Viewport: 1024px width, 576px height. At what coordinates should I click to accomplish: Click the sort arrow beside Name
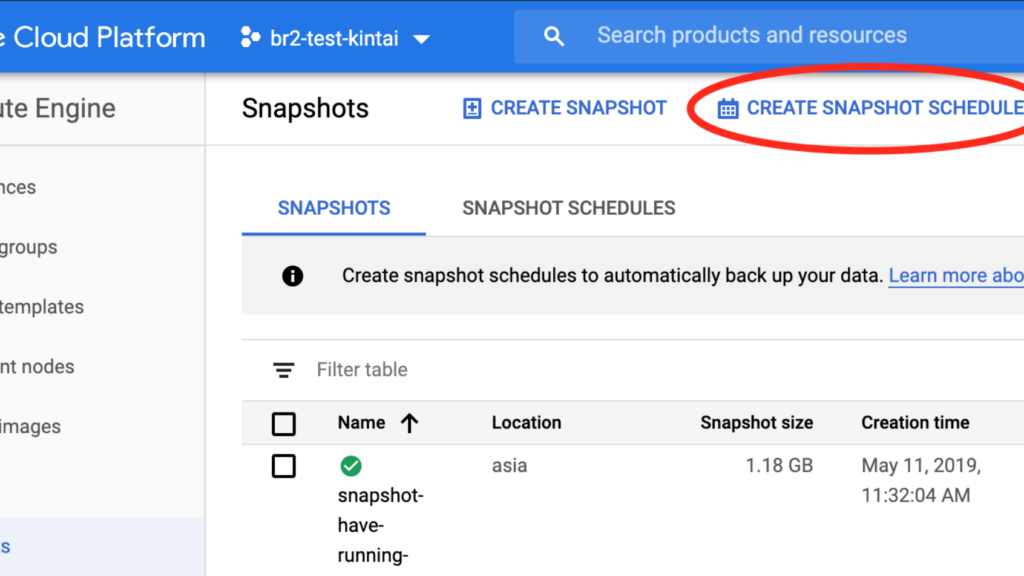tap(408, 423)
